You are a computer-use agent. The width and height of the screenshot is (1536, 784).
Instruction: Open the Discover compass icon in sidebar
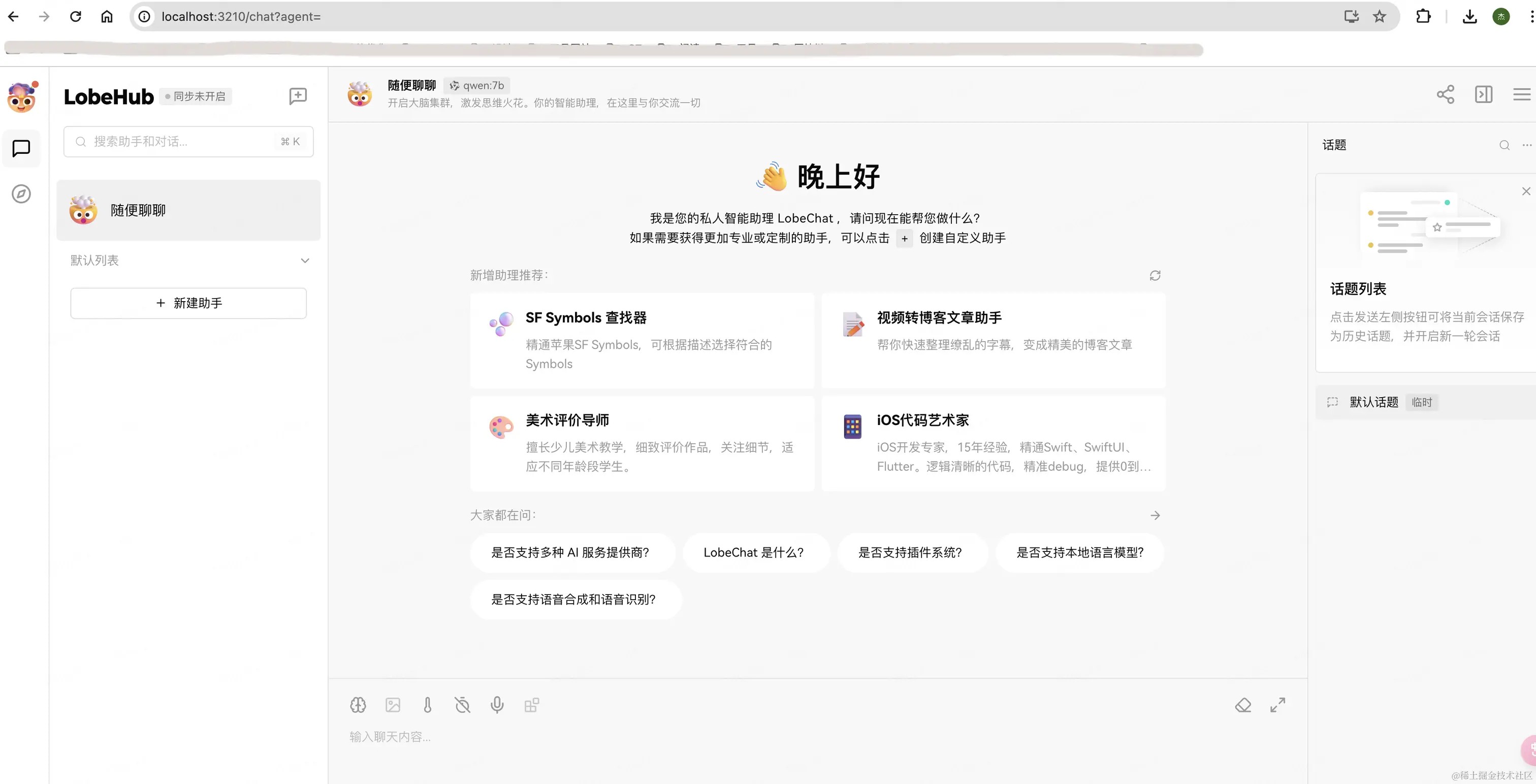[21, 194]
